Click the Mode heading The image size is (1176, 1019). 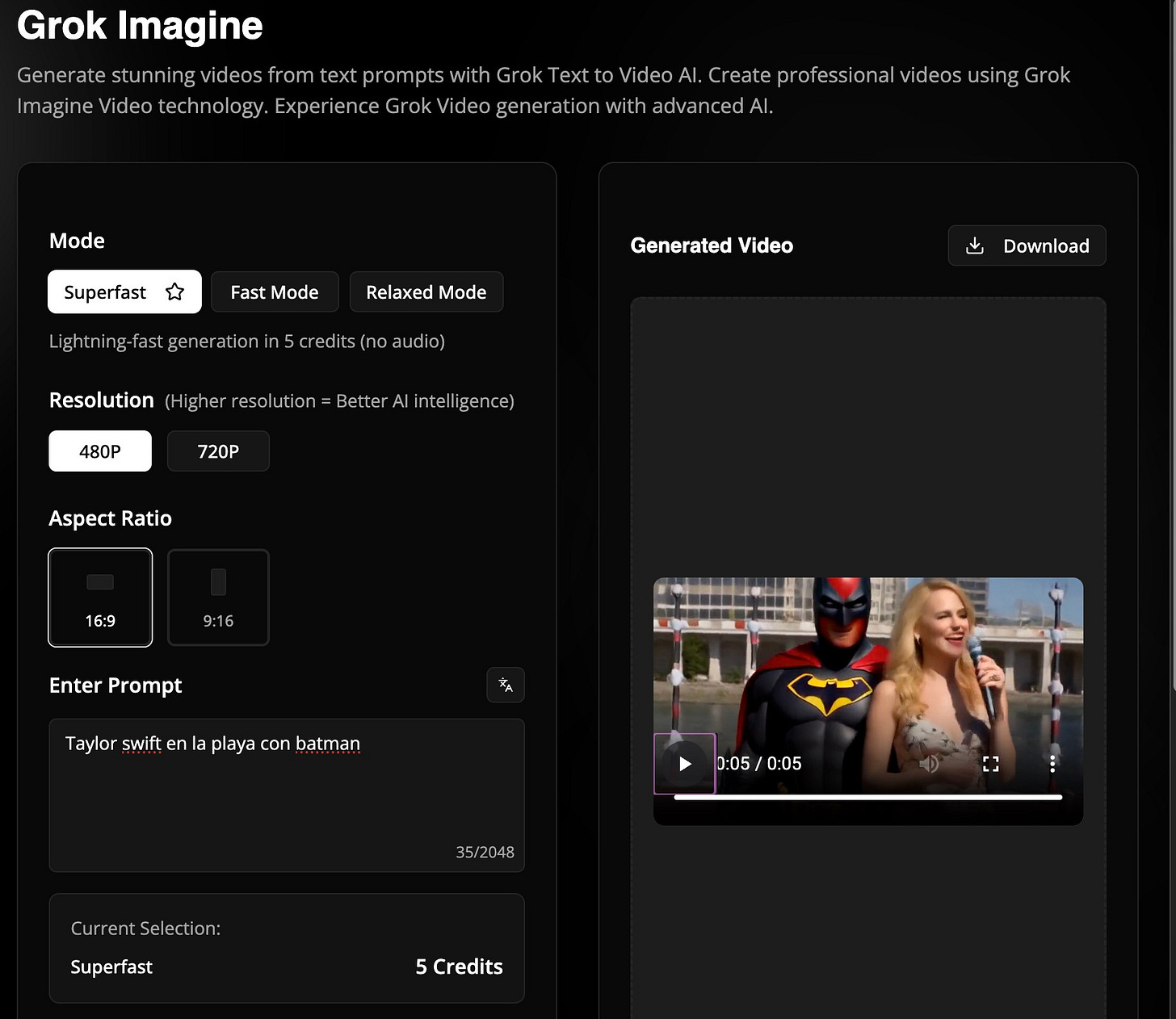click(77, 241)
